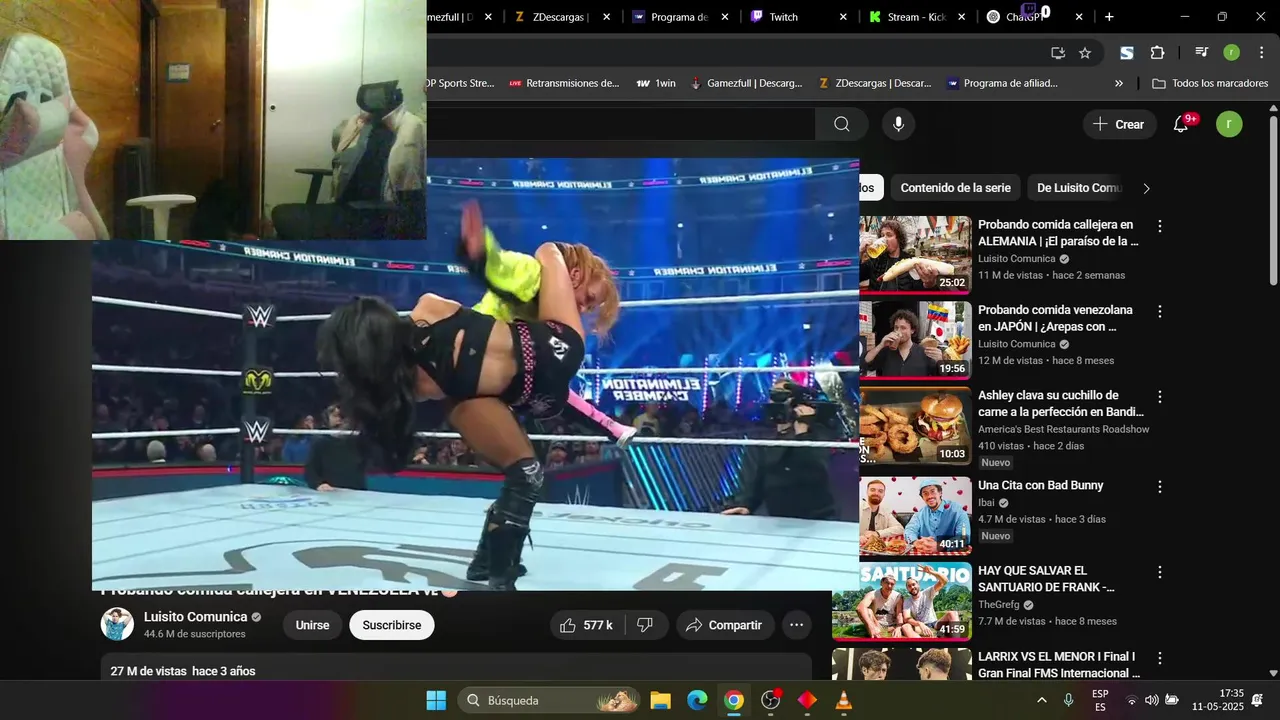The image size is (1280, 720).
Task: Like the video with thumbs up
Action: pyautogui.click(x=588, y=625)
